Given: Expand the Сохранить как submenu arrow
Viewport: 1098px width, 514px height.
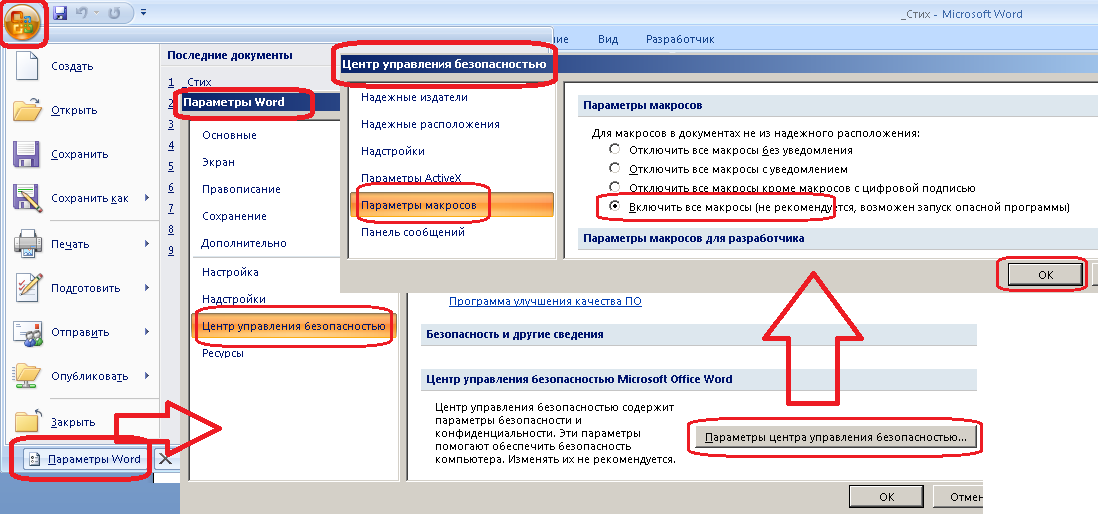Looking at the screenshot, I should (147, 198).
